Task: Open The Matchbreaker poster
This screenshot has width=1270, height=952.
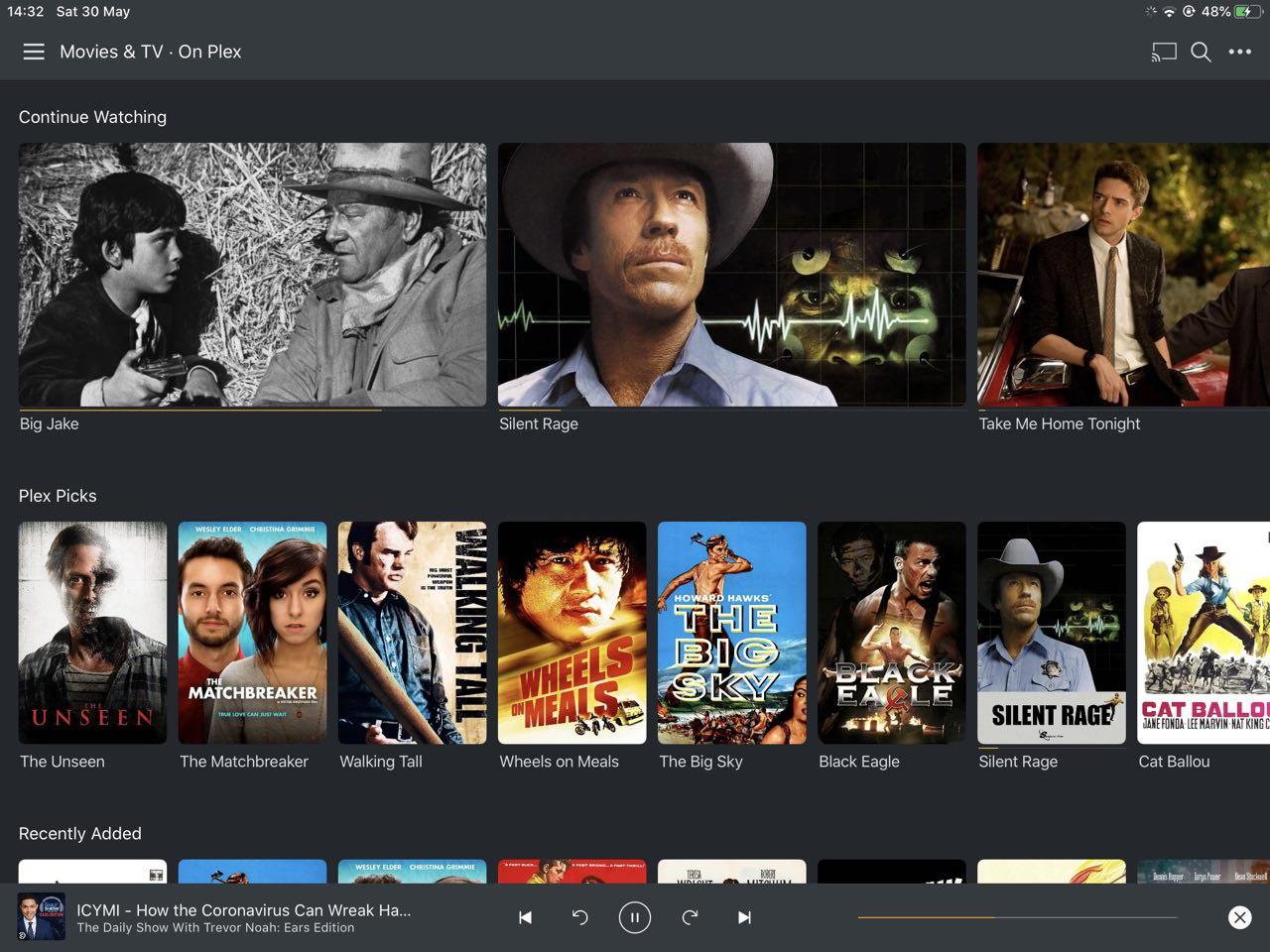Action: [252, 633]
